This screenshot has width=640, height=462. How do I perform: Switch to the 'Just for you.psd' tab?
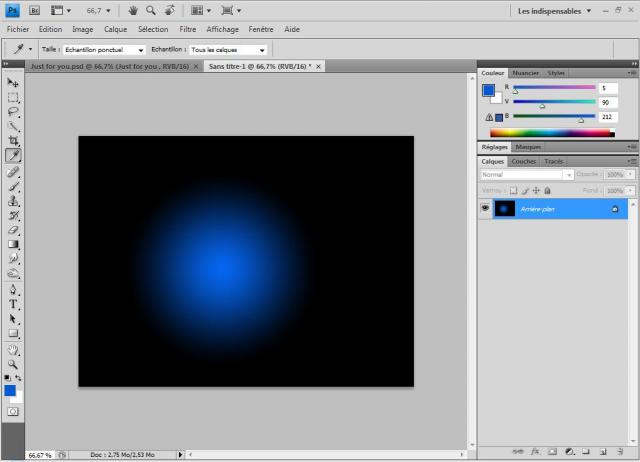click(110, 66)
